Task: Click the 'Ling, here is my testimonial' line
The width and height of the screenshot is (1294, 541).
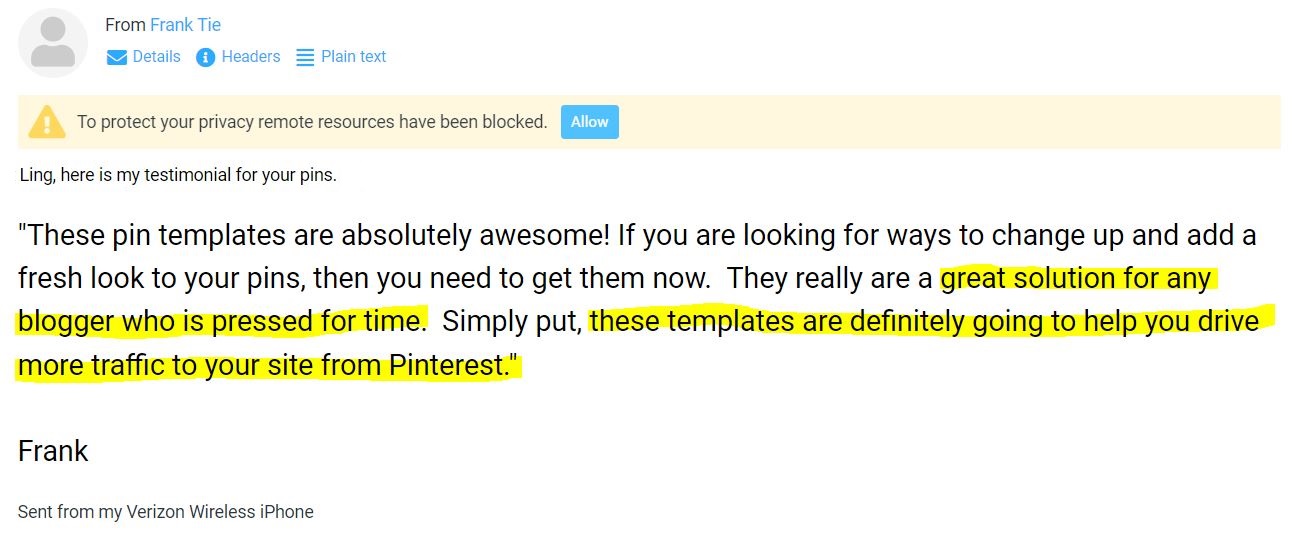Action: coord(178,175)
